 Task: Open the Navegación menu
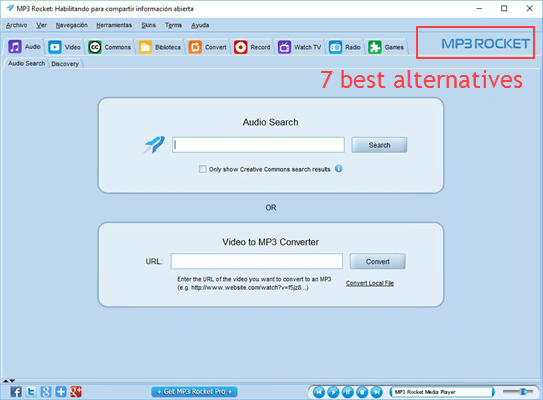click(72, 25)
